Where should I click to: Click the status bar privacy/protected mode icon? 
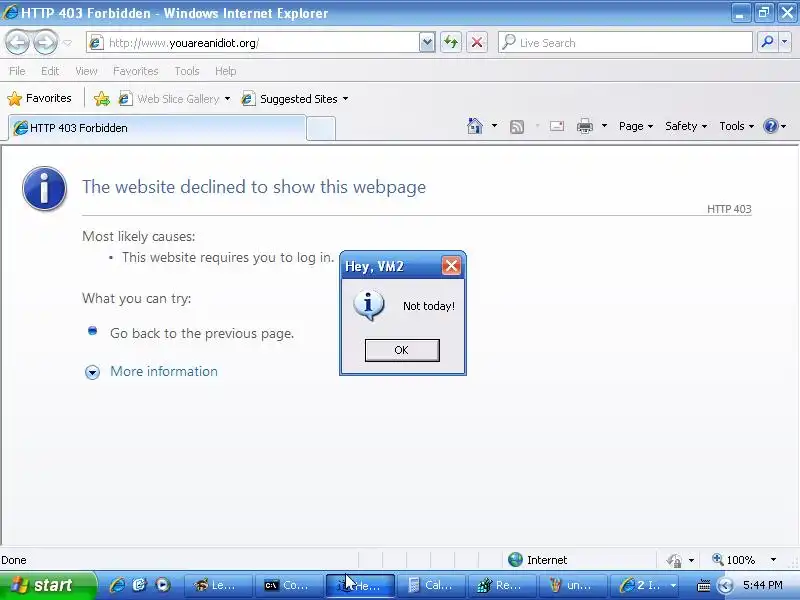[x=674, y=560]
